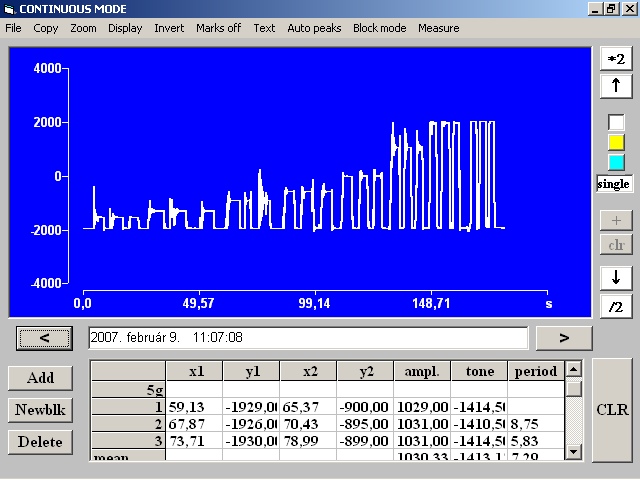This screenshot has height=480, width=640.
Task: Click the date and time field
Action: click(x=308, y=338)
